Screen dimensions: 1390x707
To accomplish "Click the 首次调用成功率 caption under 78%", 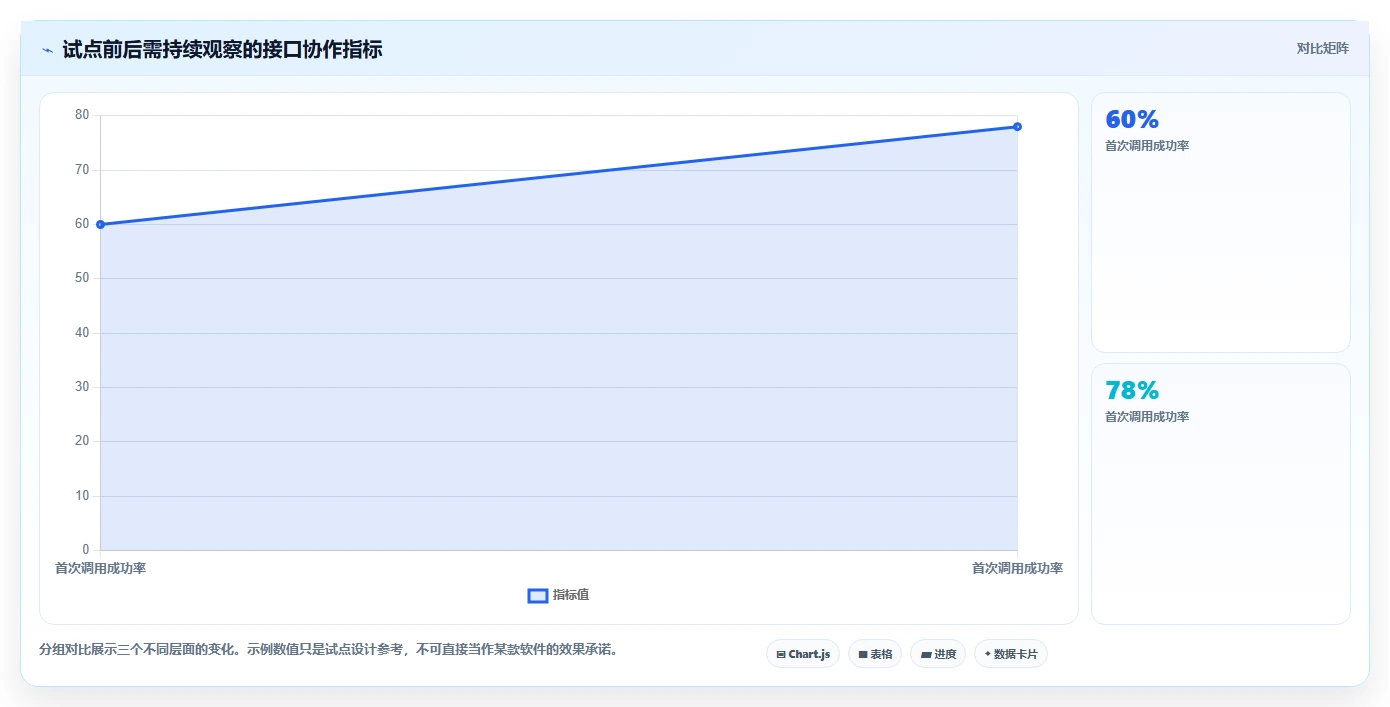I will click(x=1147, y=417).
